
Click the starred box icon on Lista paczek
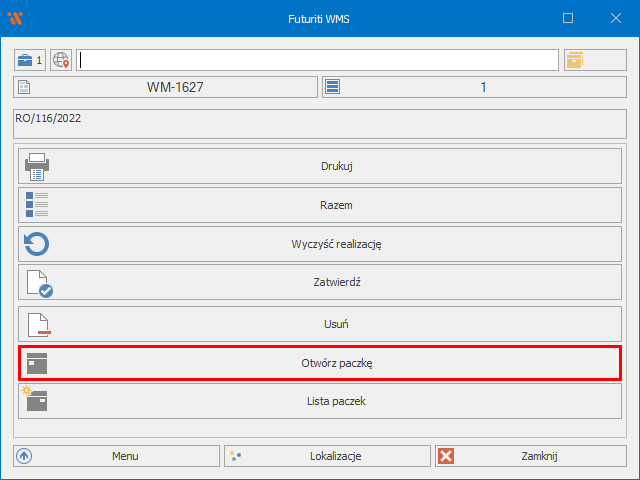coord(36,401)
